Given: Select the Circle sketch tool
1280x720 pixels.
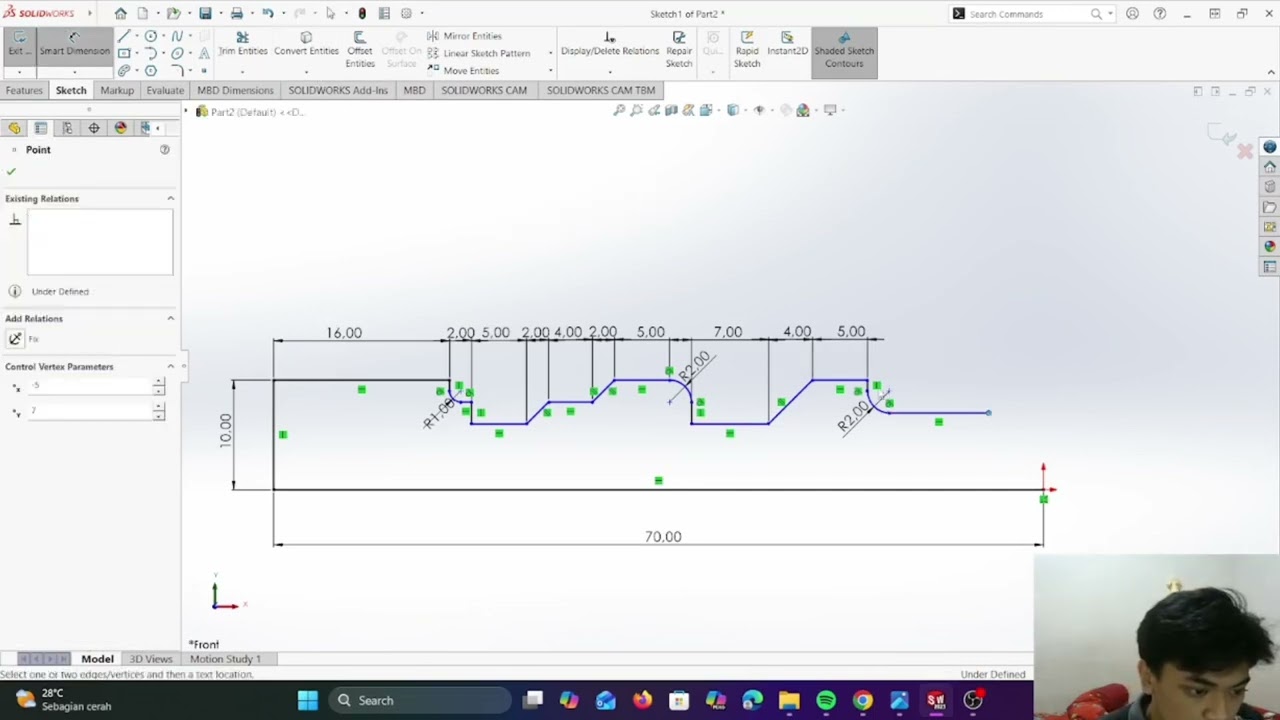Looking at the screenshot, I should click(151, 36).
